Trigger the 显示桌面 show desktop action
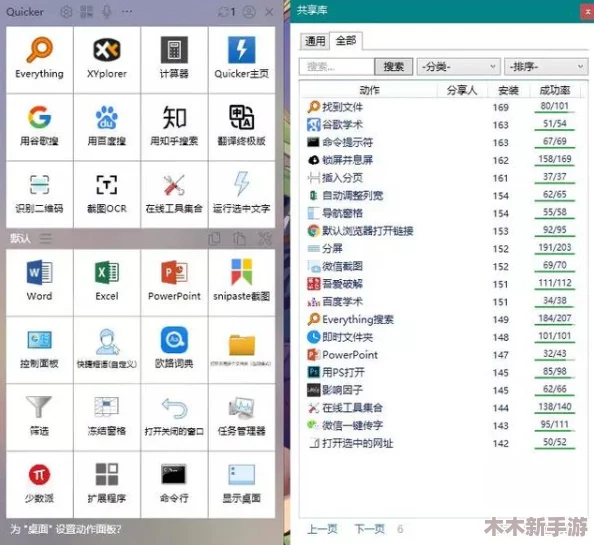594x545 pixels. tap(242, 484)
